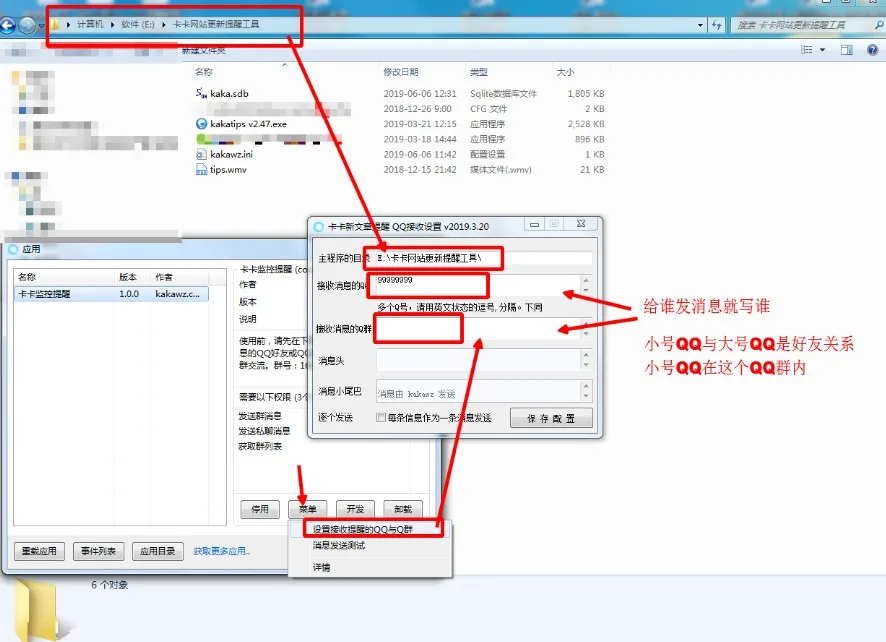
Task: Open the view mode icon in Explorer toolbar
Action: point(806,50)
